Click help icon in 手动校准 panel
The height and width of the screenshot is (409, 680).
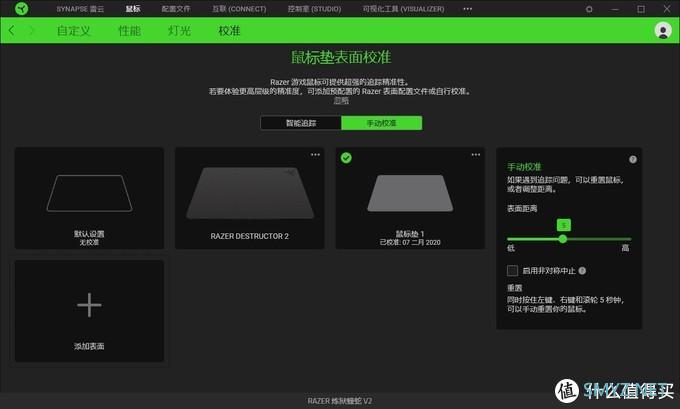click(x=633, y=159)
